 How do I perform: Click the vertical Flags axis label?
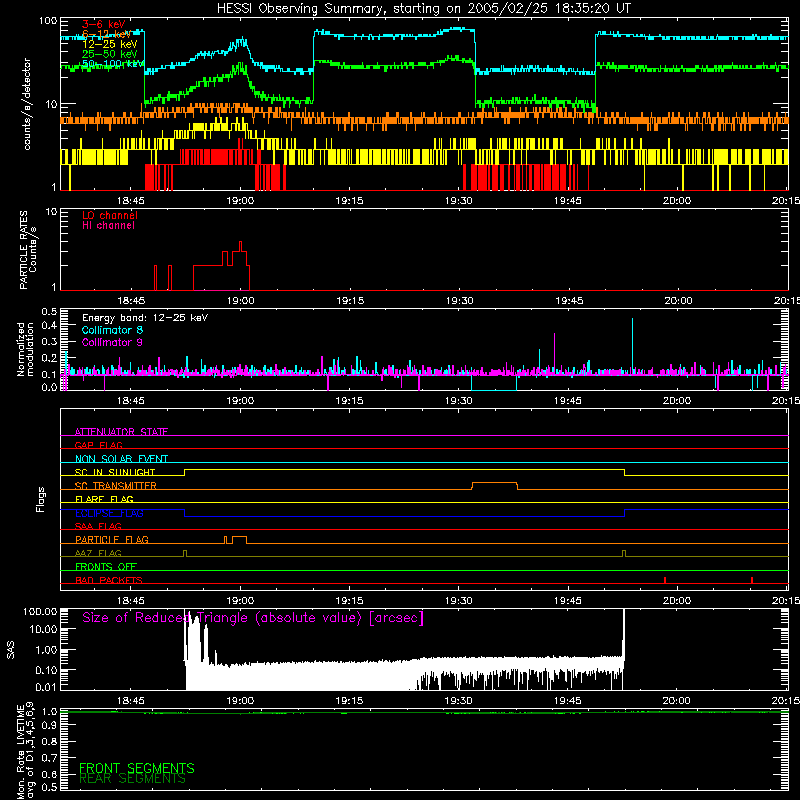(40, 499)
